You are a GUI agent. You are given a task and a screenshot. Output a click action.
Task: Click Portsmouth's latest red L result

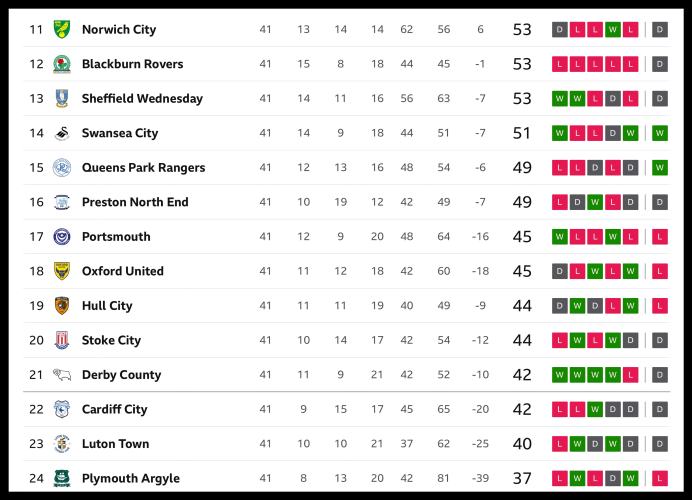coord(660,237)
